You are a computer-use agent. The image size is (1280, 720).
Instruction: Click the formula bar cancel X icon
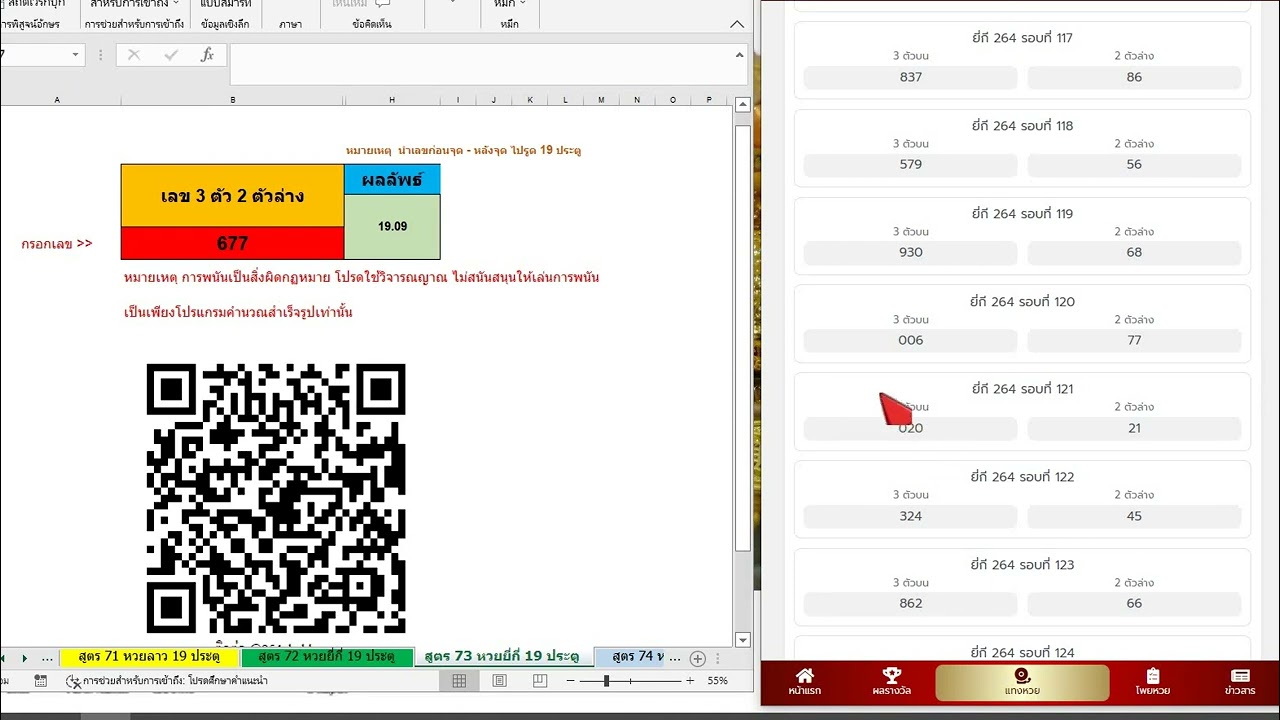tap(134, 55)
